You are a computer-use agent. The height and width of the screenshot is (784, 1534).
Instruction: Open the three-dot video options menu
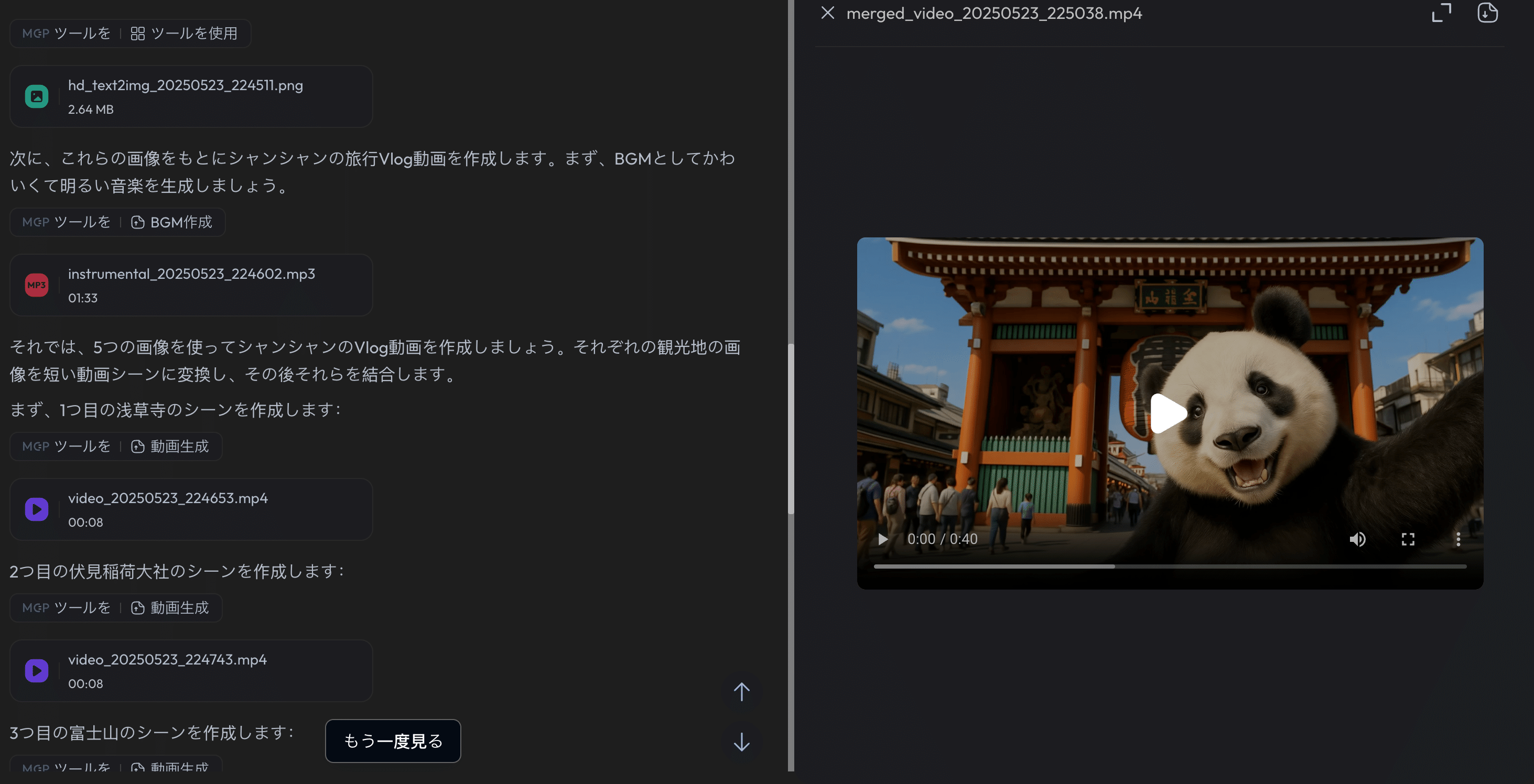pos(1458,539)
